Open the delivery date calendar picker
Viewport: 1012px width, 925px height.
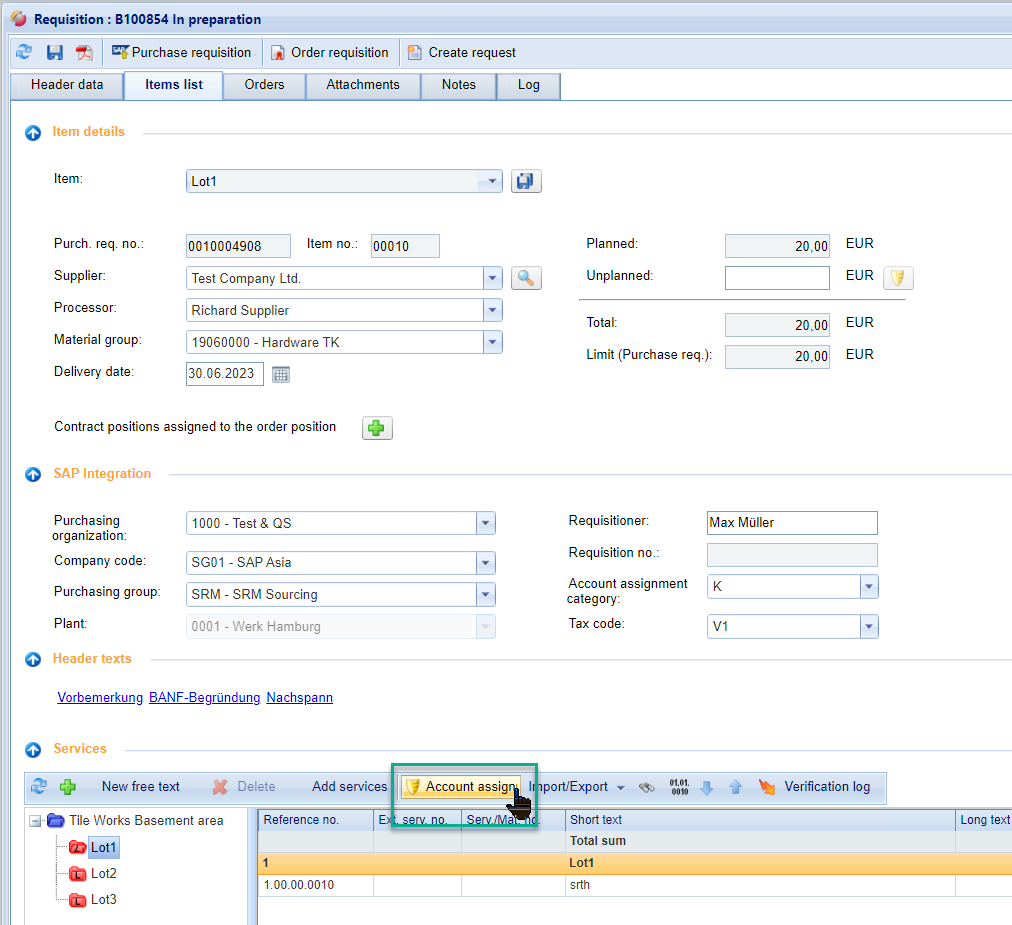pos(281,374)
